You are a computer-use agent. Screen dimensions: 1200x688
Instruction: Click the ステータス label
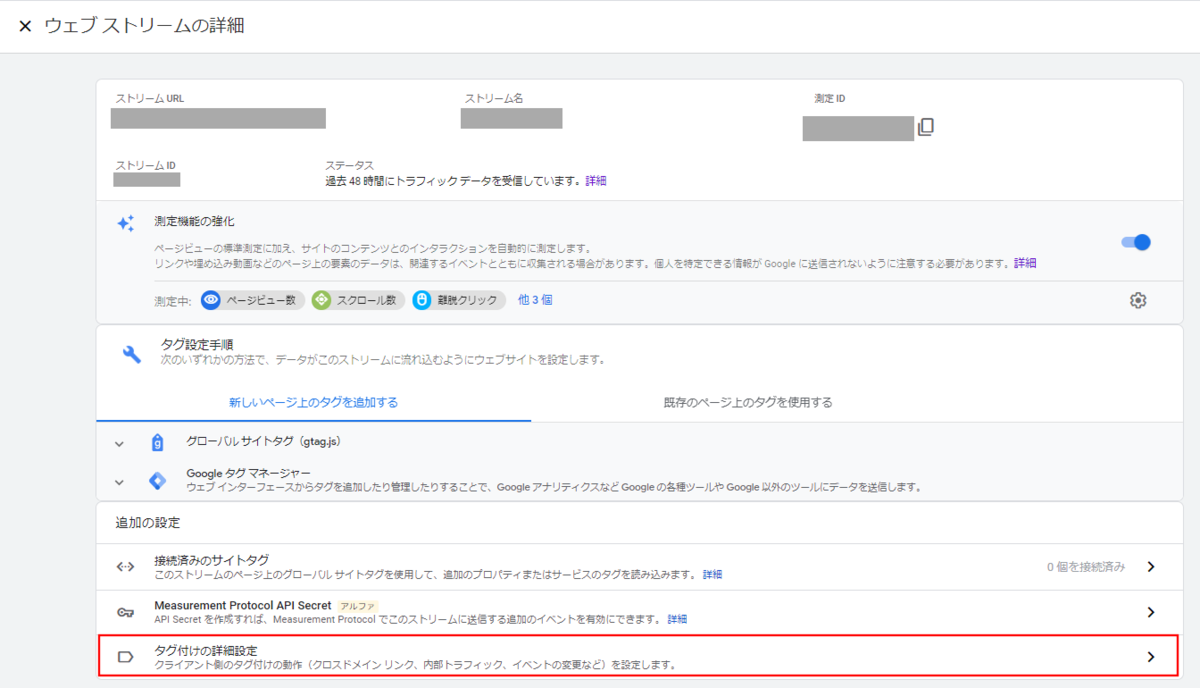pos(349,165)
